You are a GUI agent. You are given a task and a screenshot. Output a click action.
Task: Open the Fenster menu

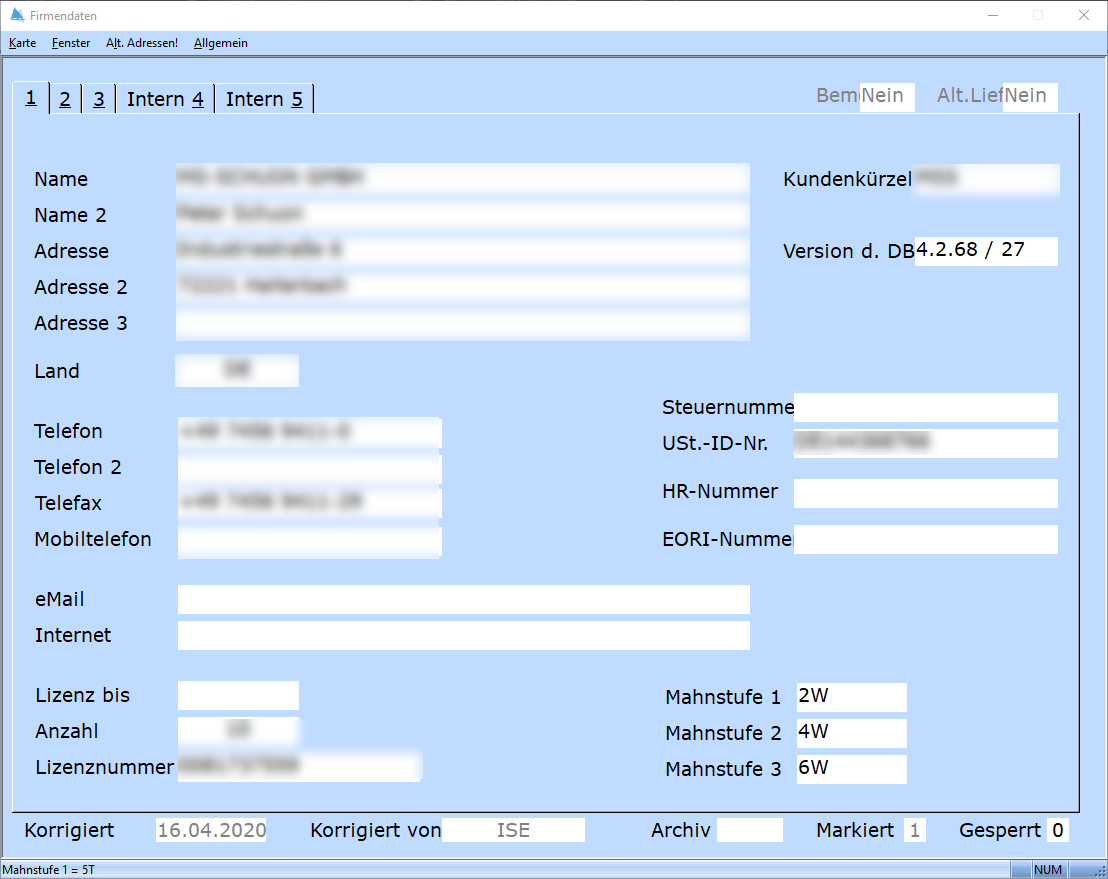pos(71,43)
